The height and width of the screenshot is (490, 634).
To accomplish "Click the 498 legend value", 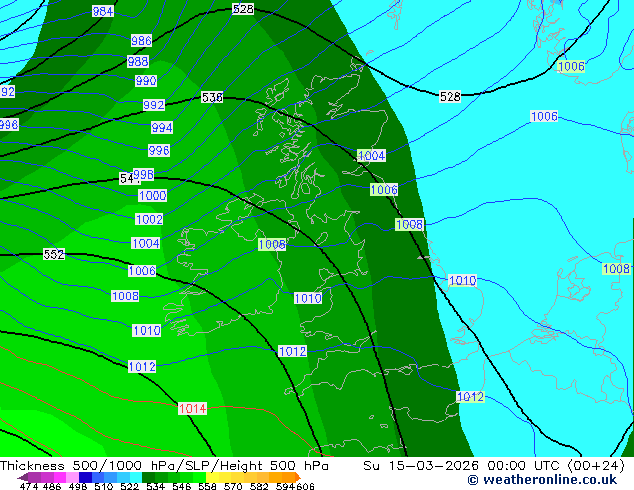I will pos(78,486).
